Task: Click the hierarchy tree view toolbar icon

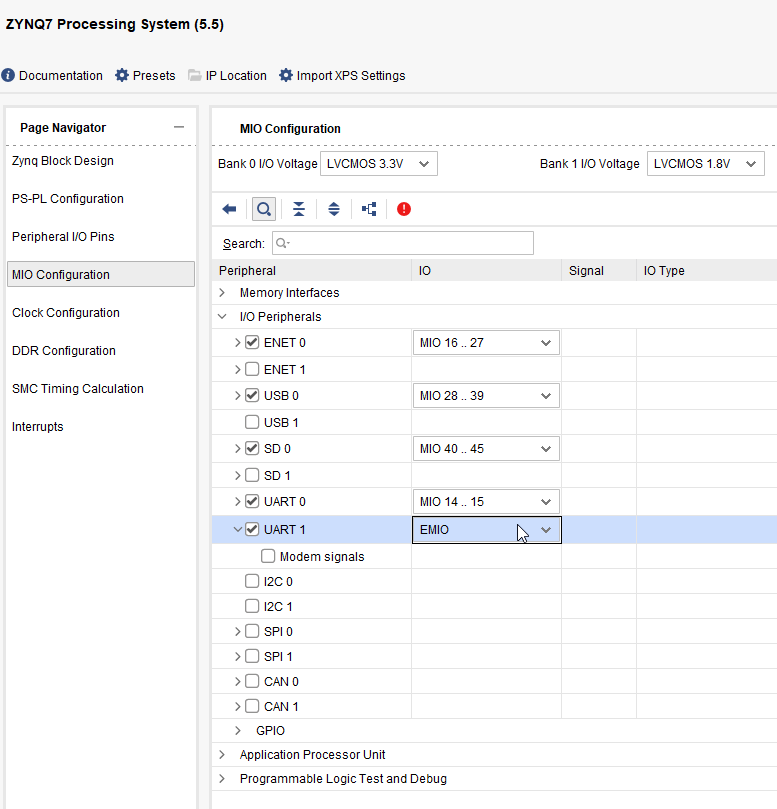Action: coord(369,209)
